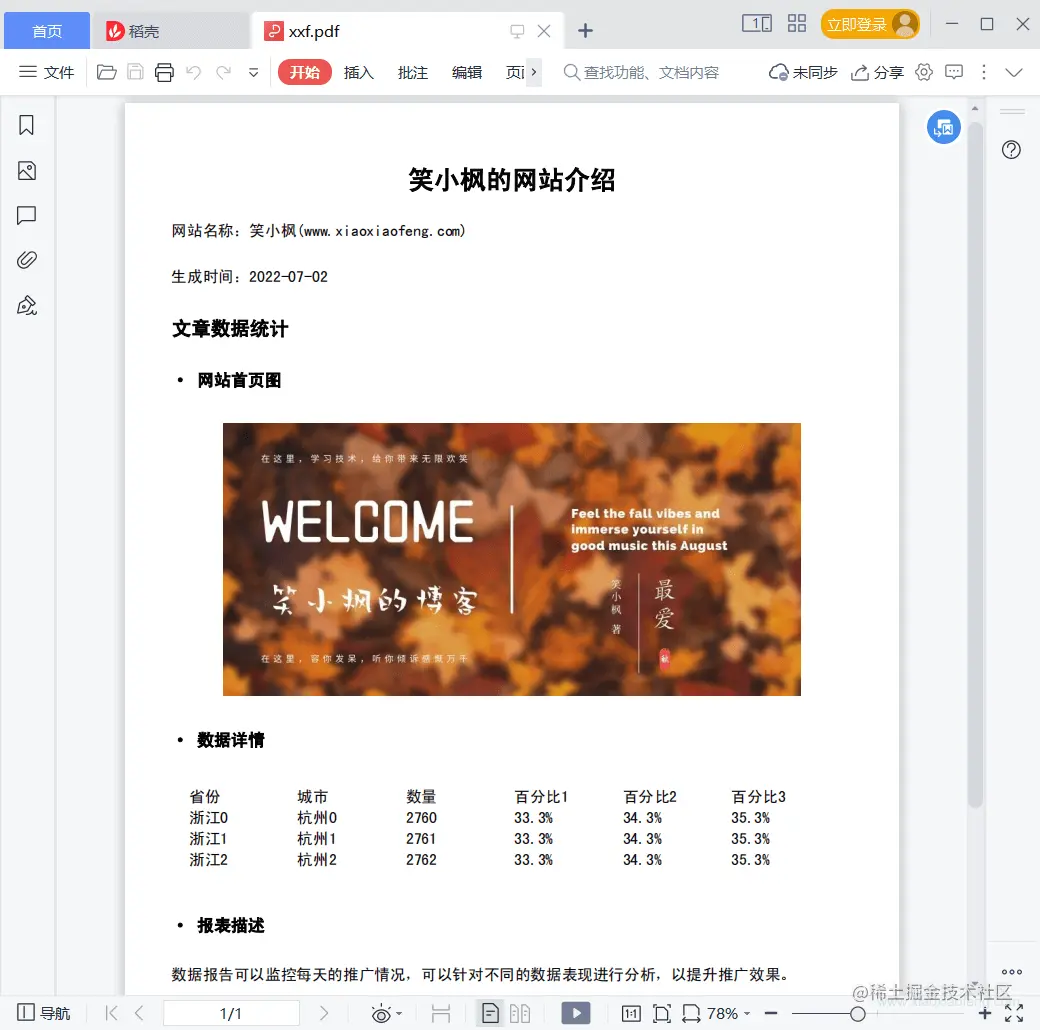Click the WELCOME banner image in document

coord(511,559)
